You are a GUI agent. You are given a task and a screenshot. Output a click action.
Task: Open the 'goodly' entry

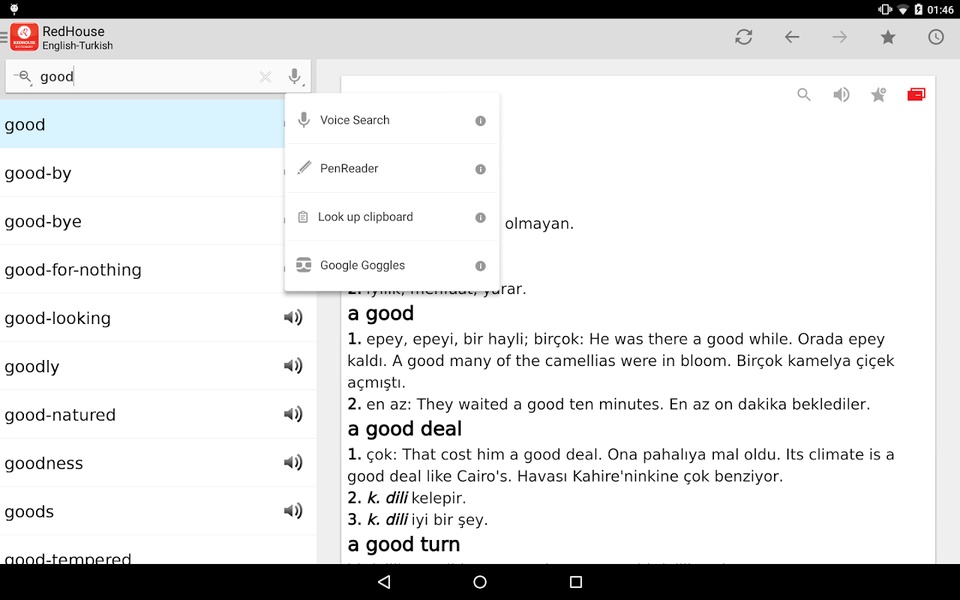pos(158,366)
